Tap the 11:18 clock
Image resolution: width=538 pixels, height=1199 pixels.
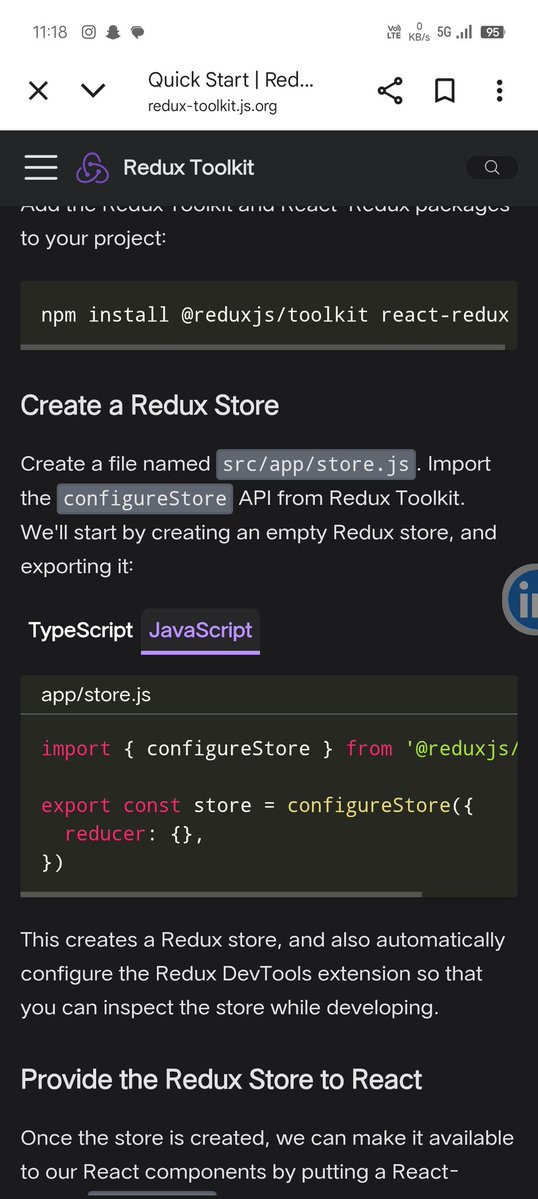[50, 32]
